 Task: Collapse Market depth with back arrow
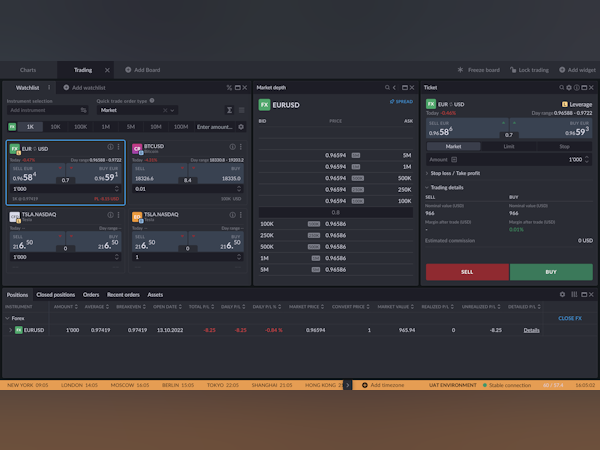(395, 88)
